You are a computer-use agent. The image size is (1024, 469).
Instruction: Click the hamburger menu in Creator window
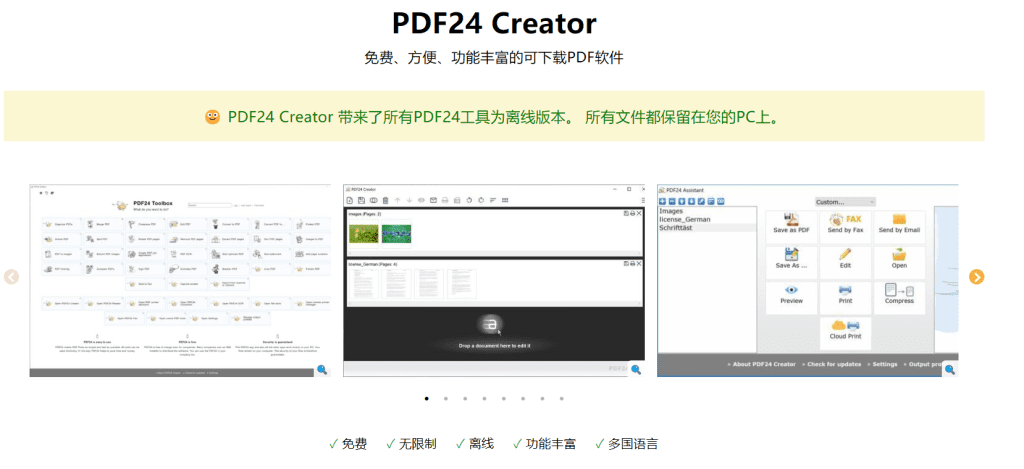(x=643, y=200)
